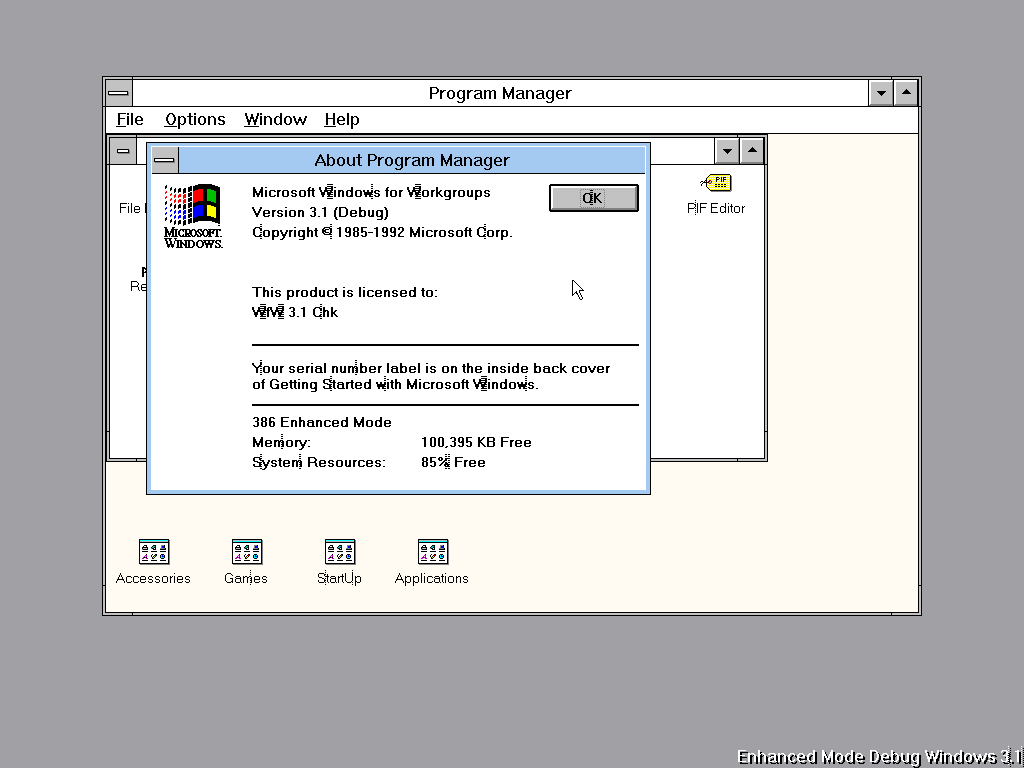Click the '100,395 KB Free' memory value
This screenshot has height=768, width=1024.
(x=476, y=443)
